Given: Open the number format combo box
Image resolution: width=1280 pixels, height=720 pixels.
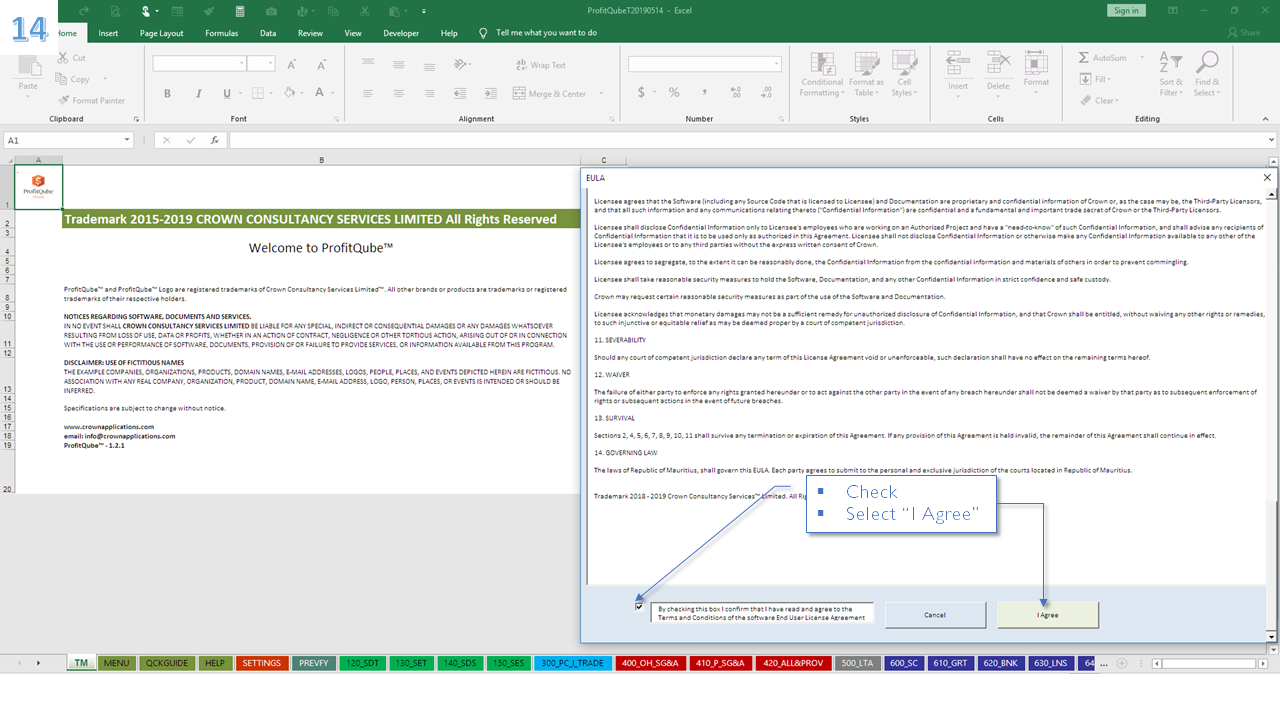Looking at the screenshot, I should click(705, 64).
